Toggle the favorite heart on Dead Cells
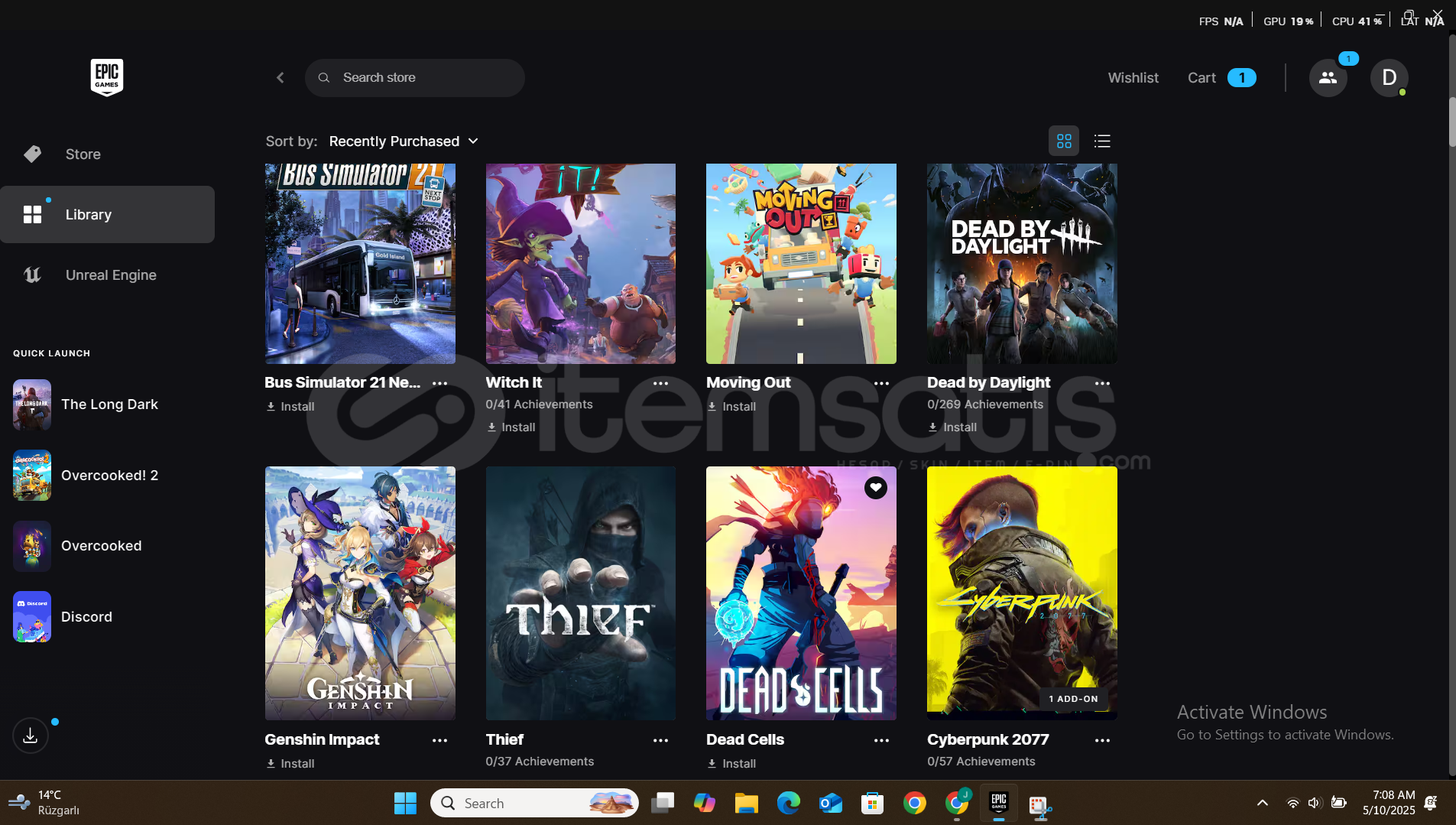The image size is (1456, 825). (x=876, y=487)
